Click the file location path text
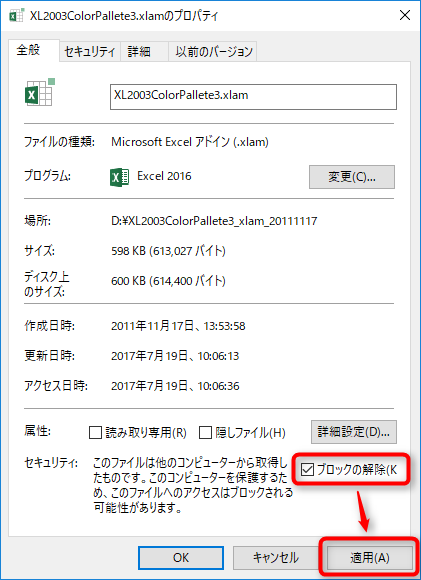The height and width of the screenshot is (580, 421). (214, 221)
